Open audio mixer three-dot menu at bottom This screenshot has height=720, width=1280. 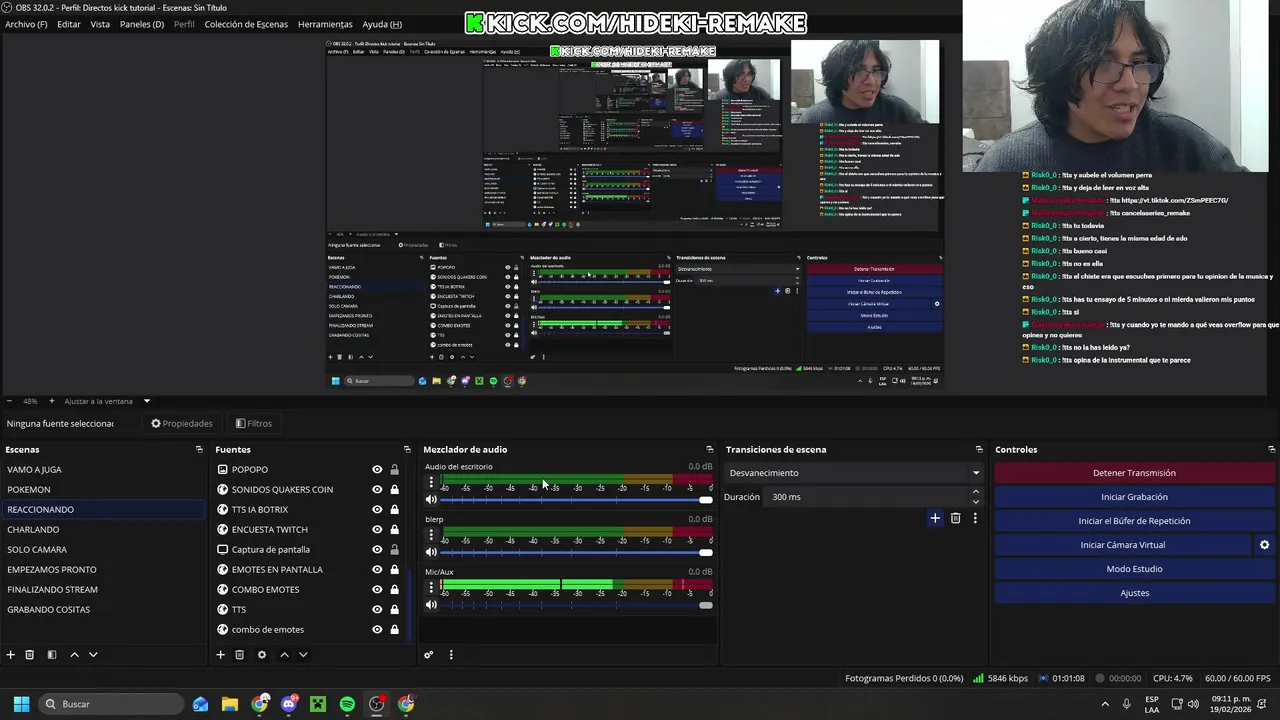click(451, 655)
